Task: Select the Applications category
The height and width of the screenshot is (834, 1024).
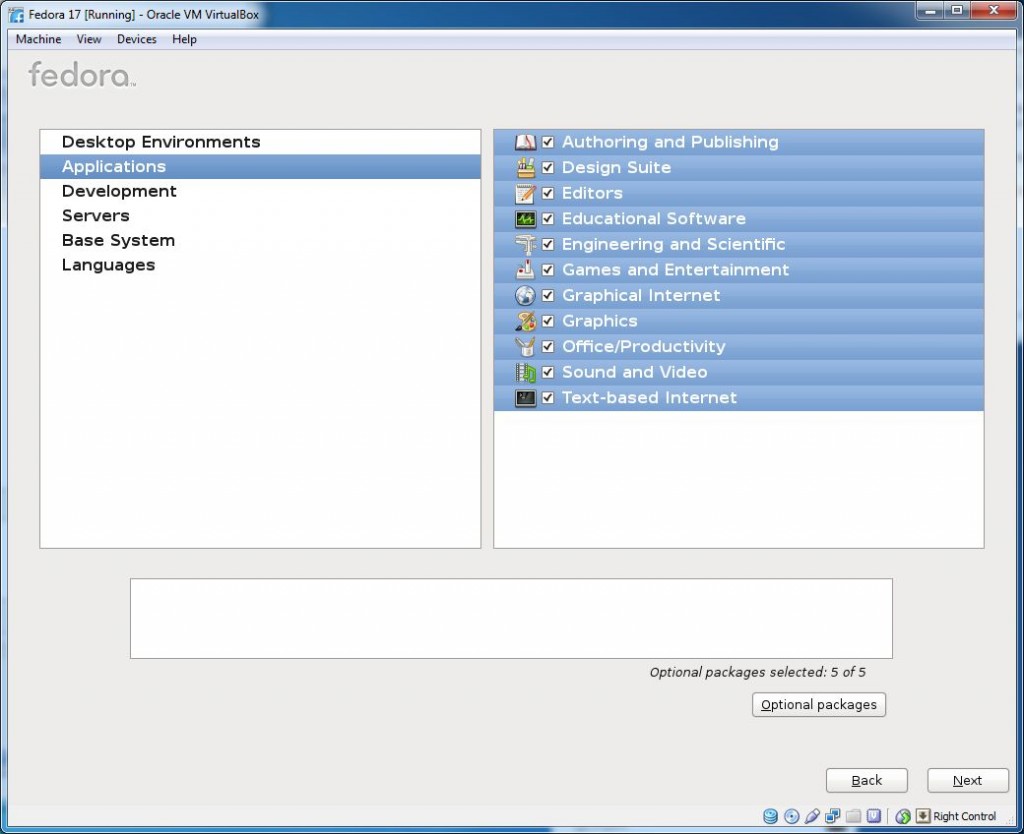Action: (x=260, y=167)
